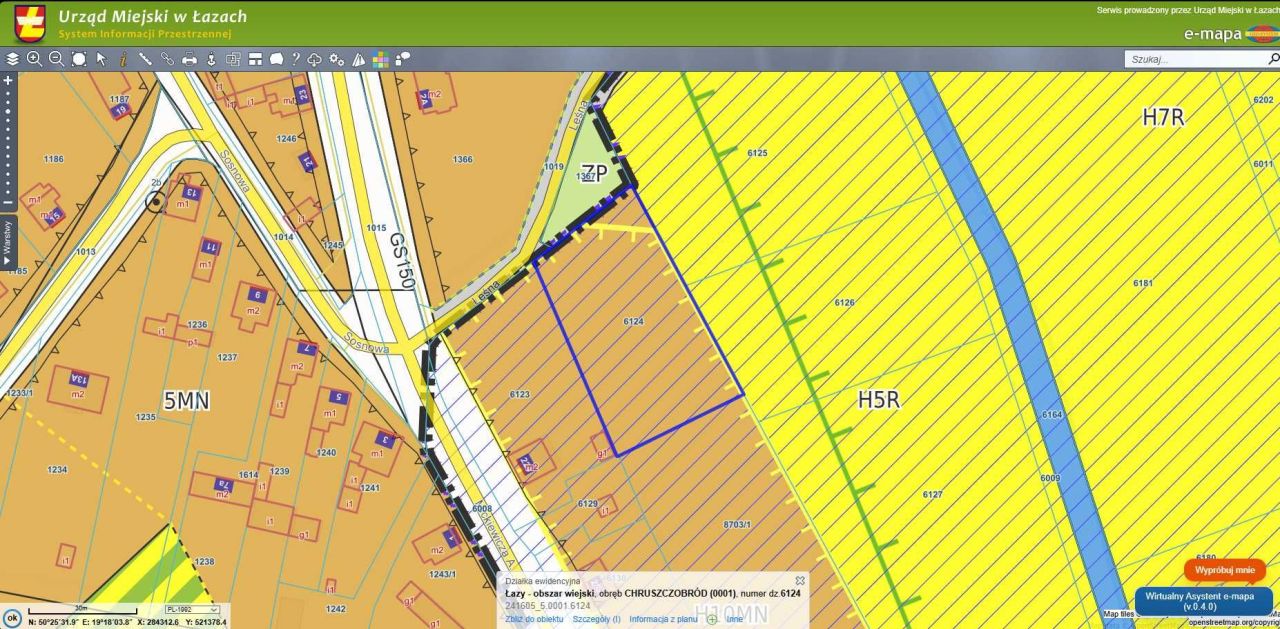
Task: Click parcel label 6181 on map
Action: [1143, 283]
